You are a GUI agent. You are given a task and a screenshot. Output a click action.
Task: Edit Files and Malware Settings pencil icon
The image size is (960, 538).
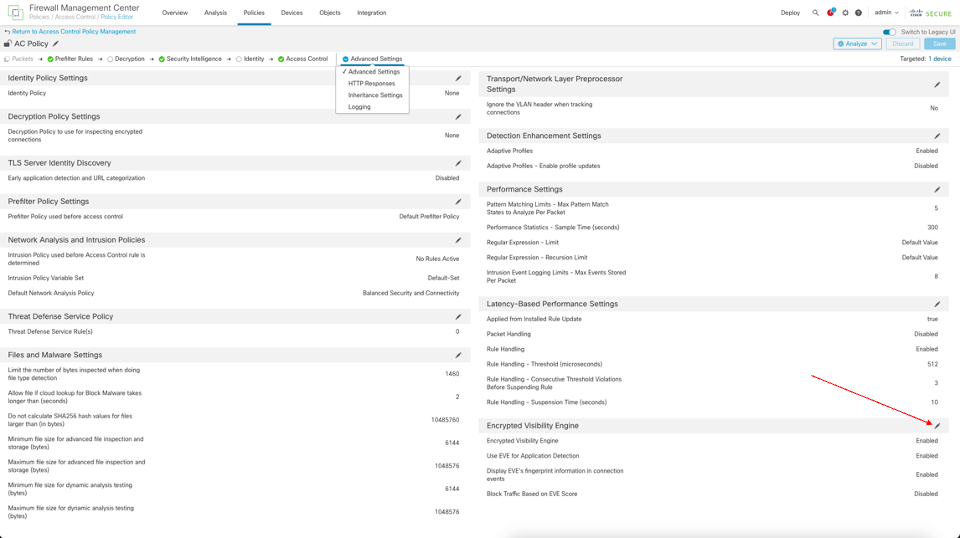(x=458, y=355)
